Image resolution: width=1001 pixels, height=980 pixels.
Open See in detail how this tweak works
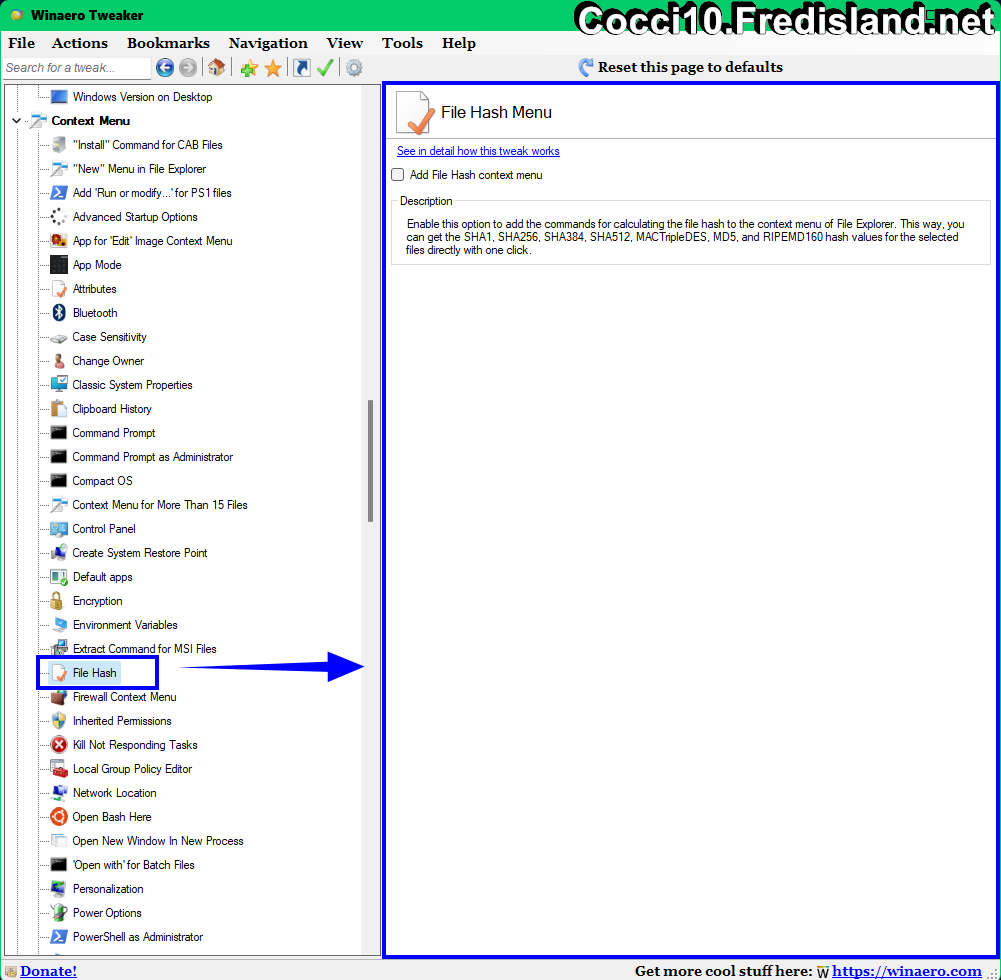click(478, 151)
